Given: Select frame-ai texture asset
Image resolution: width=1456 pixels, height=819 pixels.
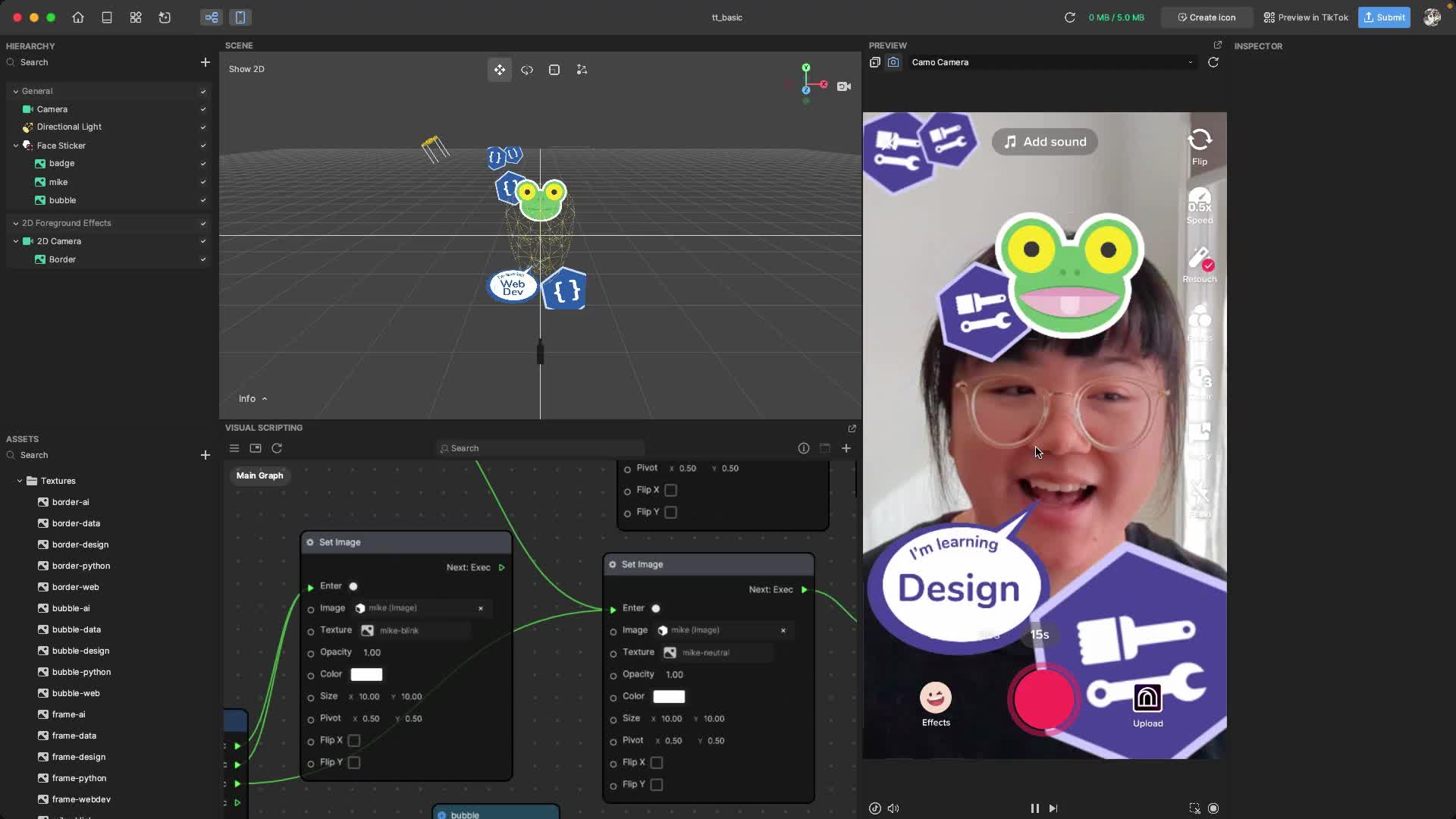Looking at the screenshot, I should coord(68,714).
